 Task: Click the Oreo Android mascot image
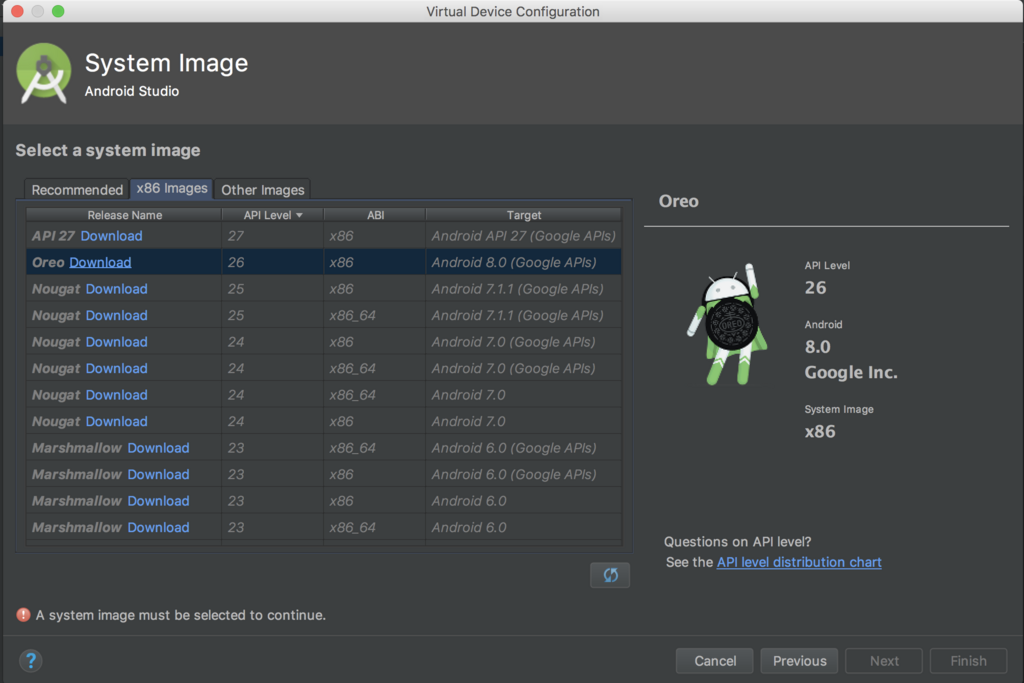[727, 325]
